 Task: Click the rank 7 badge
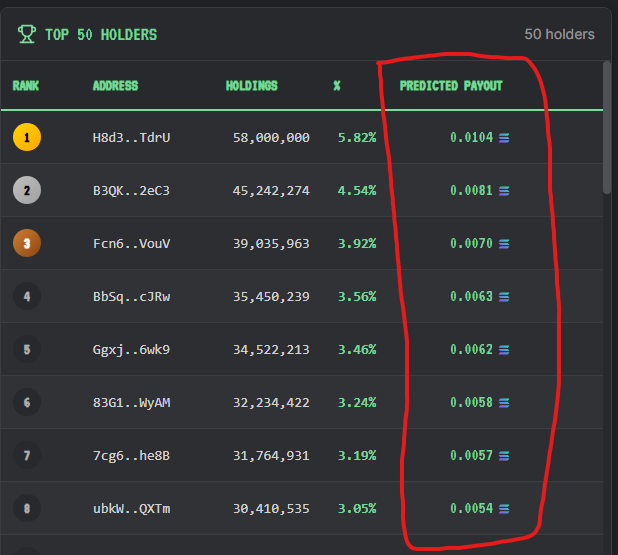27,455
